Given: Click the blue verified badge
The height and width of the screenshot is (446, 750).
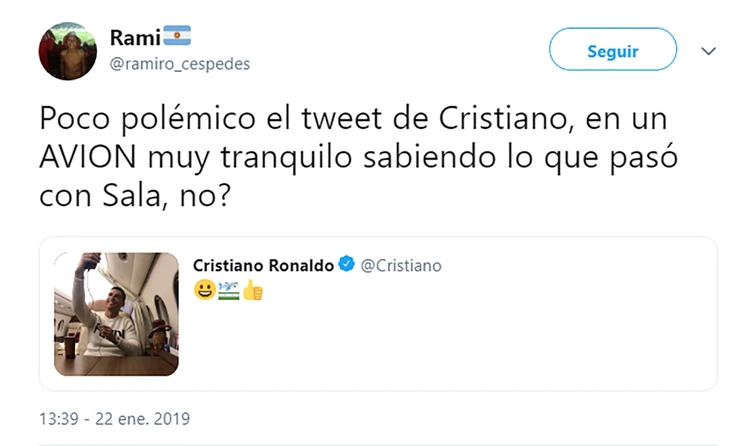Looking at the screenshot, I should pyautogui.click(x=346, y=265).
